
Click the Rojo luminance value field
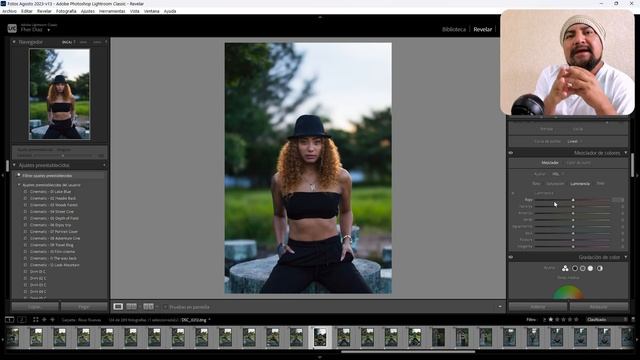coord(618,200)
